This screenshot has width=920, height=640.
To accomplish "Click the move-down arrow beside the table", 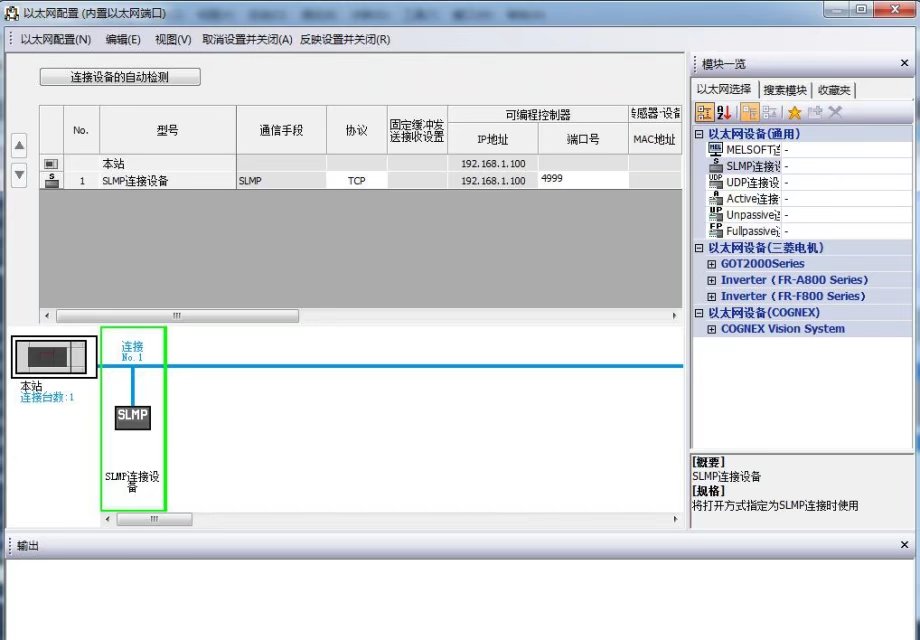I will click(18, 174).
